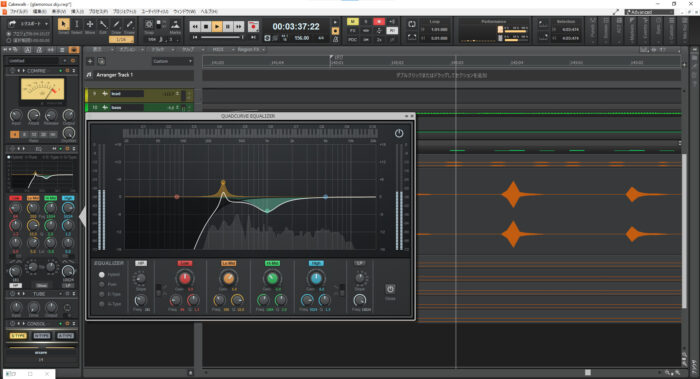Open the Advanced workspace dropdown

tap(649, 12)
